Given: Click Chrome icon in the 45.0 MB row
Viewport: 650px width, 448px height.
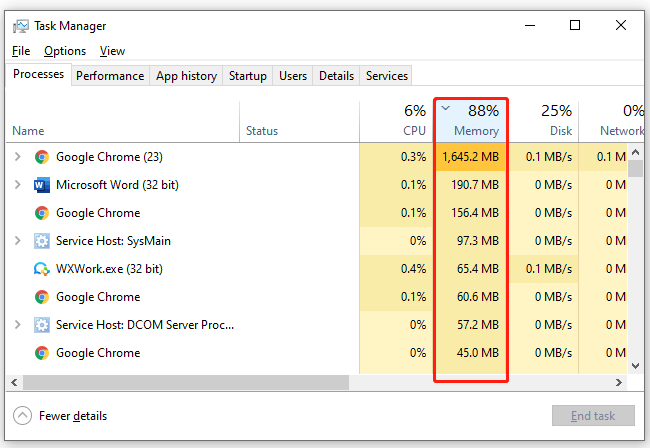Looking at the screenshot, I should coord(42,353).
